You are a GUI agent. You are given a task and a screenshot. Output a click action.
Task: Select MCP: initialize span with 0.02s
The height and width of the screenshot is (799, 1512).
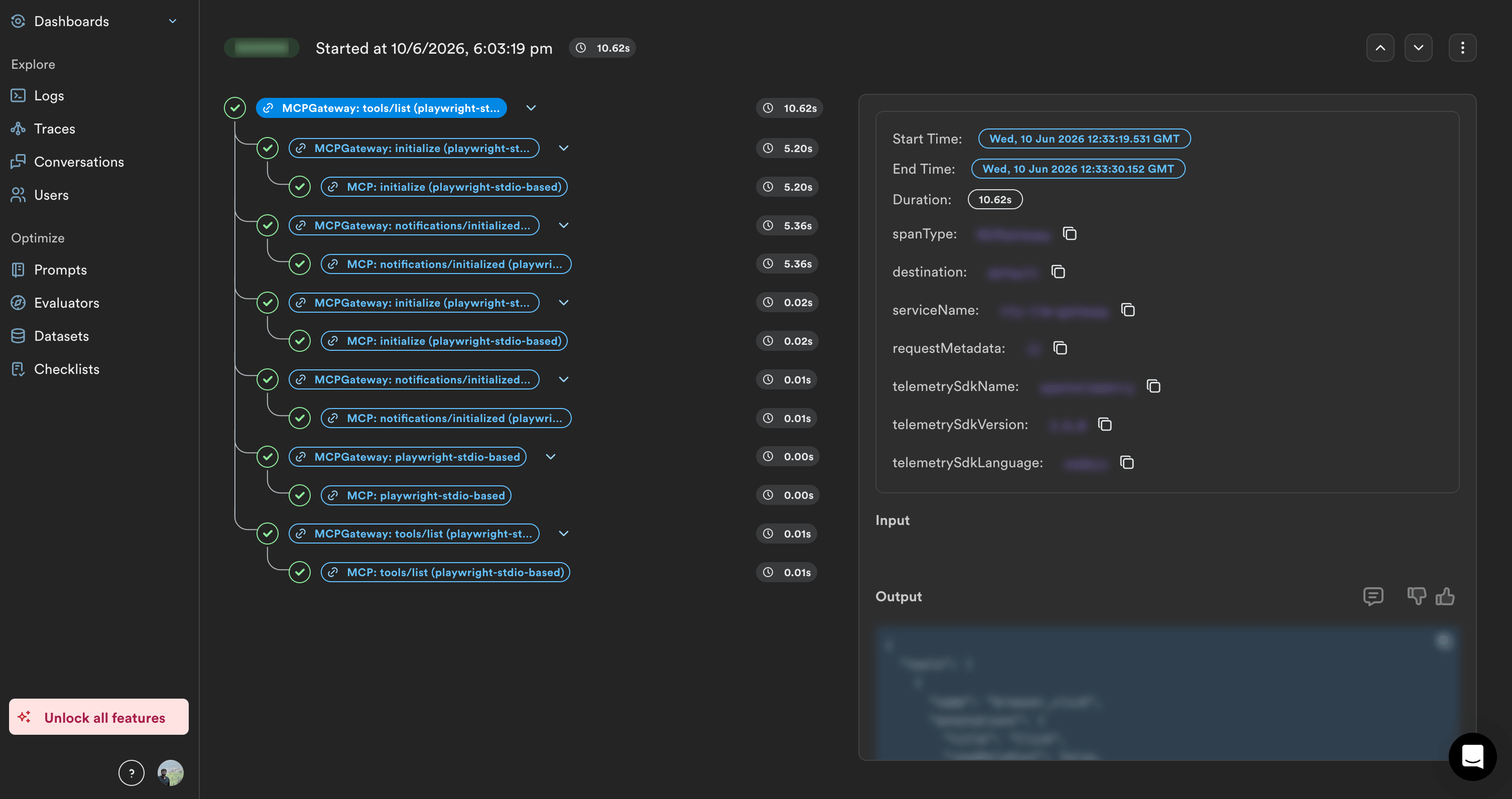[x=444, y=341]
